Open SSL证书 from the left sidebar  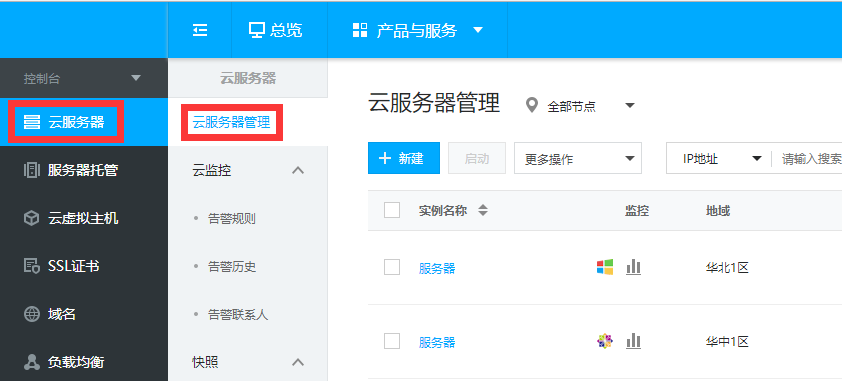[x=61, y=266]
